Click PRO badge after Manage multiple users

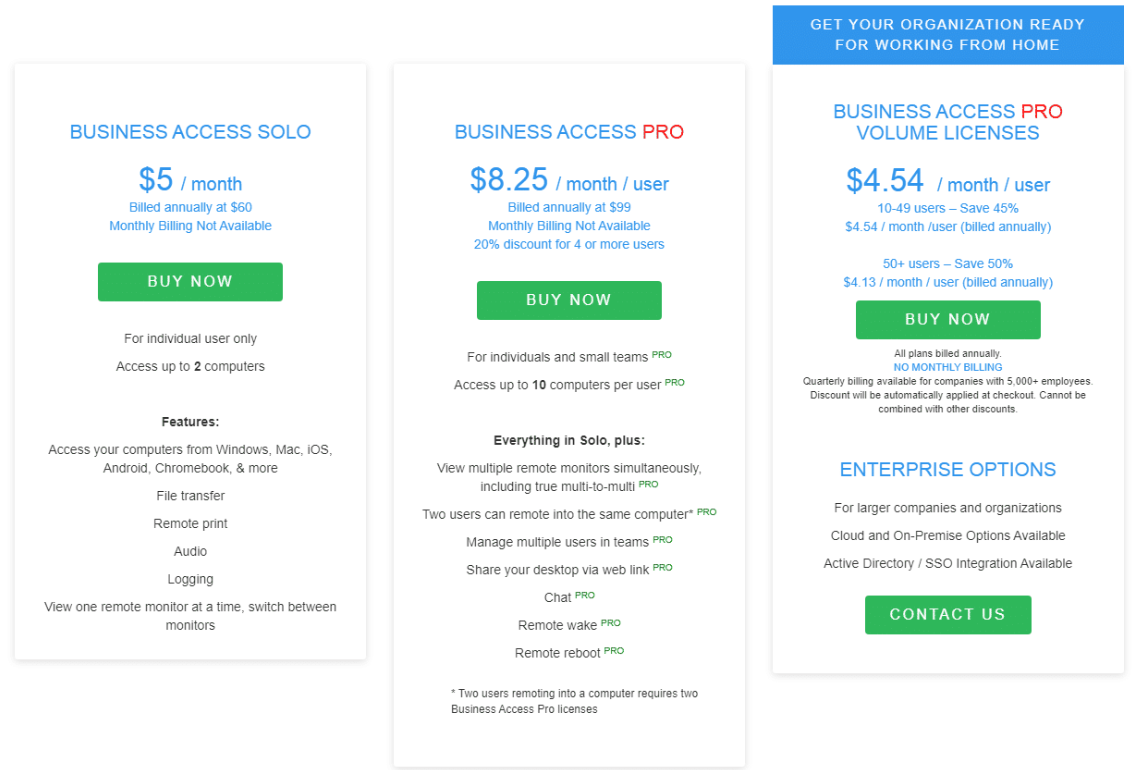[663, 539]
